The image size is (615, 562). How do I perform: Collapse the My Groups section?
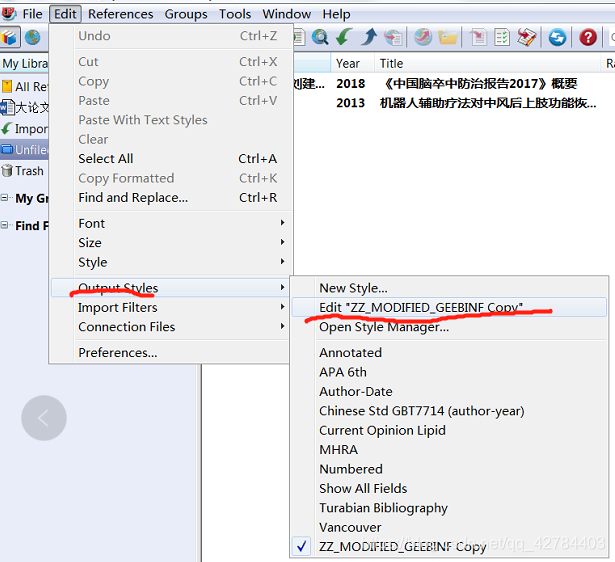4,198
